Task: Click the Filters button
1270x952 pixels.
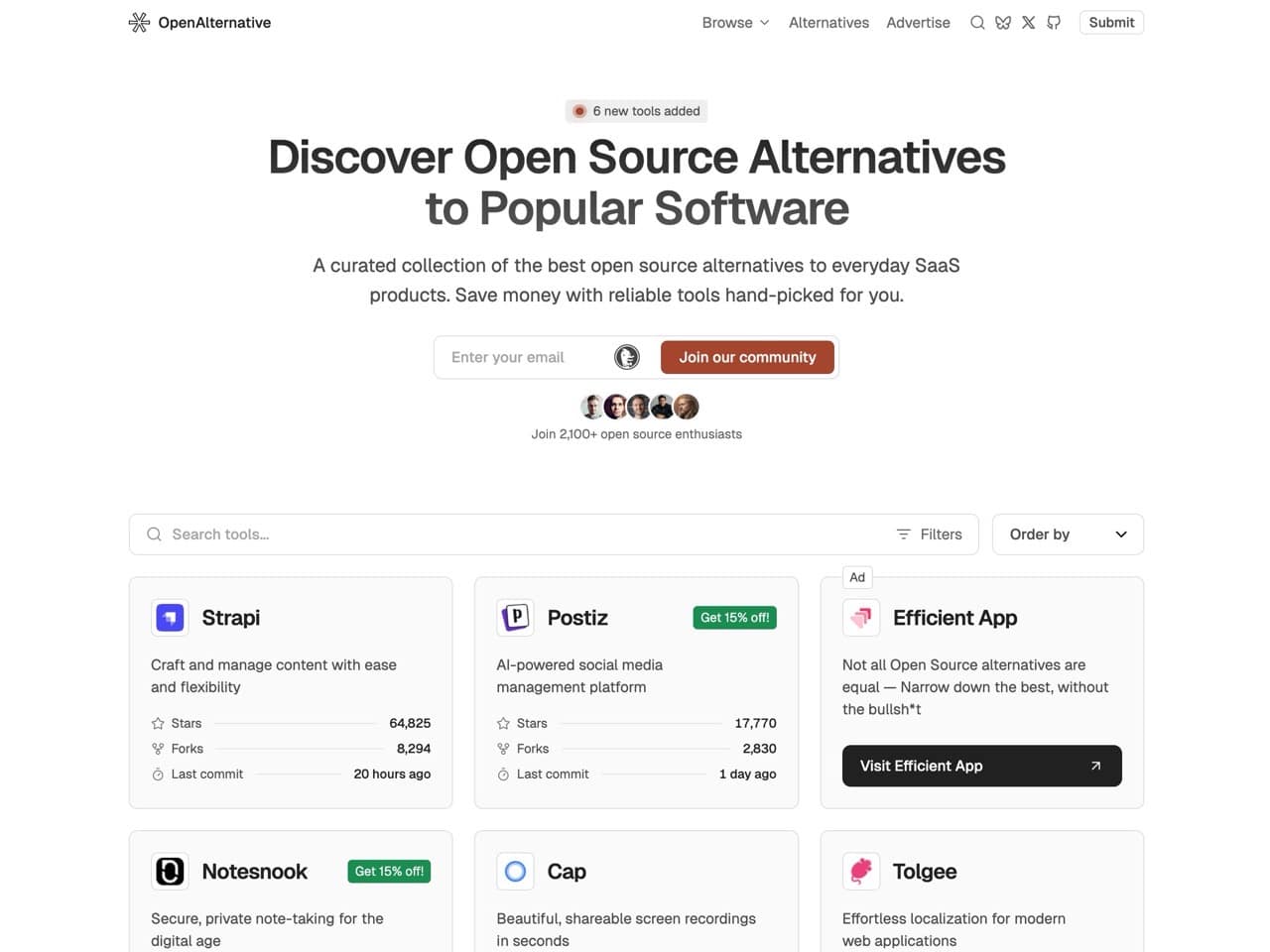Action: (x=930, y=535)
